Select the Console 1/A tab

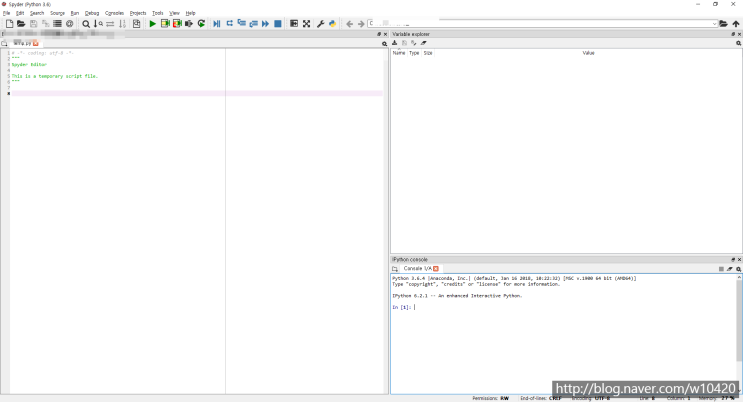[417, 268]
